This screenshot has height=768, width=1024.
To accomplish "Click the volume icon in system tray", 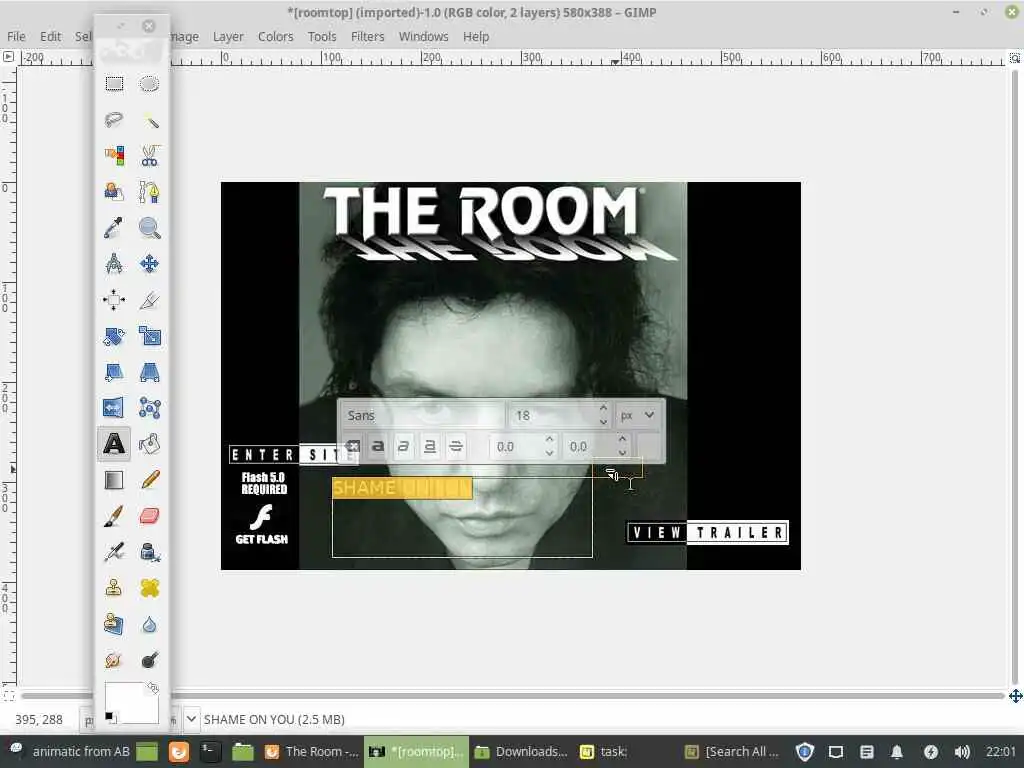I will click(962, 752).
